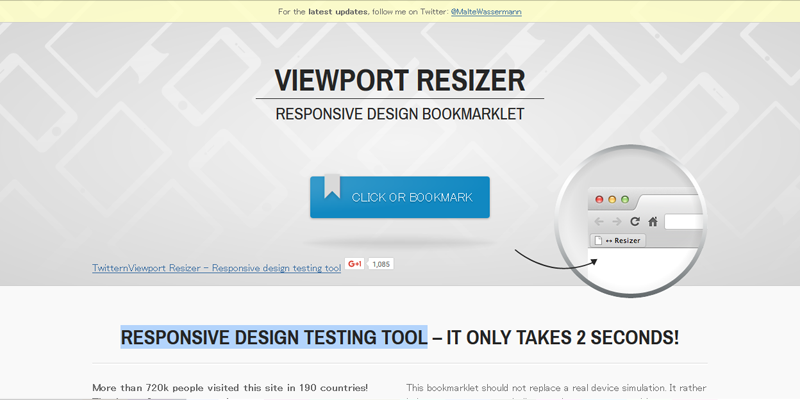
Task: Click the yellow minimize dot in illustrated browser
Action: click(x=612, y=199)
